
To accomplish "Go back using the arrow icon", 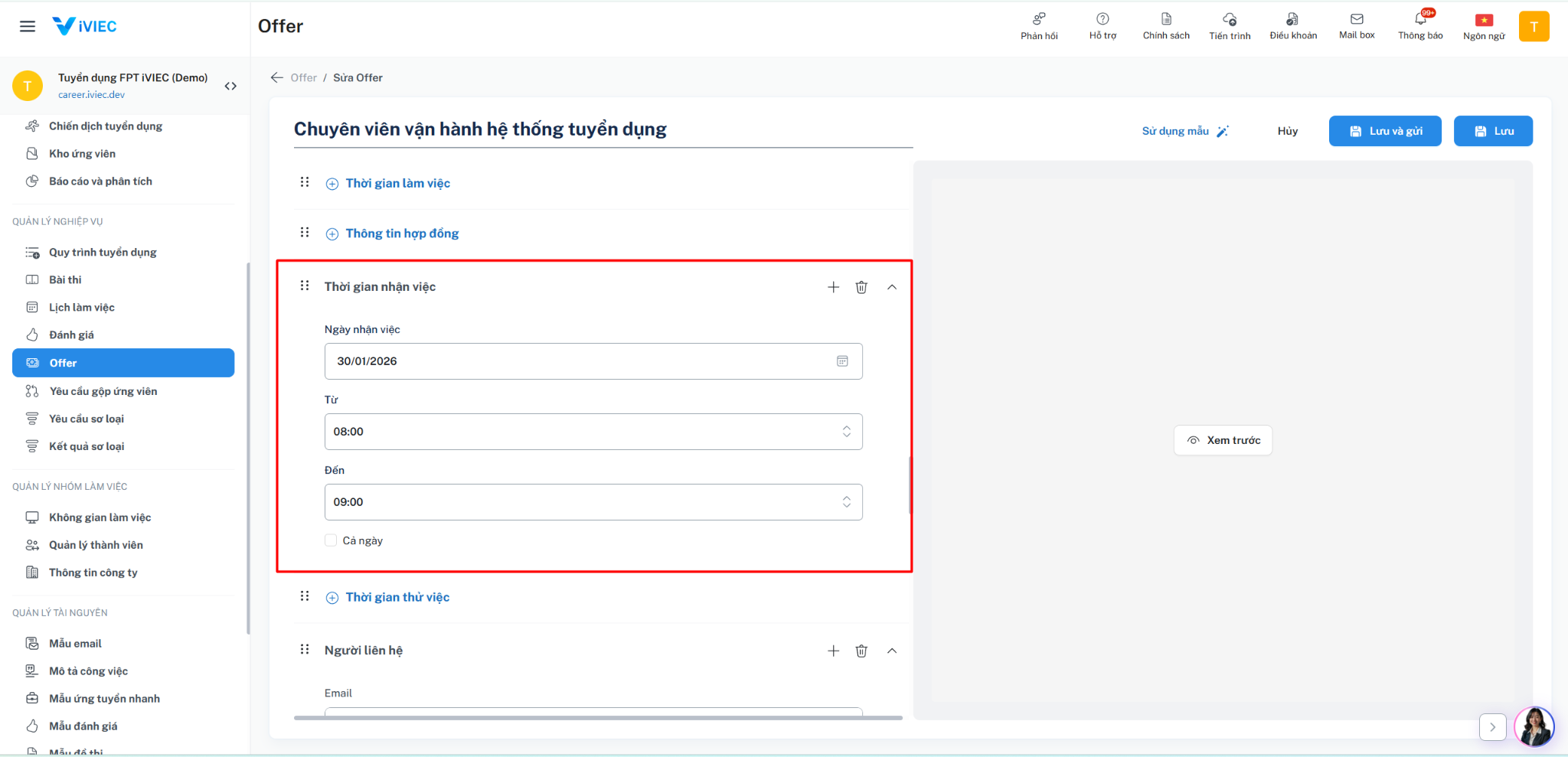I will (x=277, y=77).
